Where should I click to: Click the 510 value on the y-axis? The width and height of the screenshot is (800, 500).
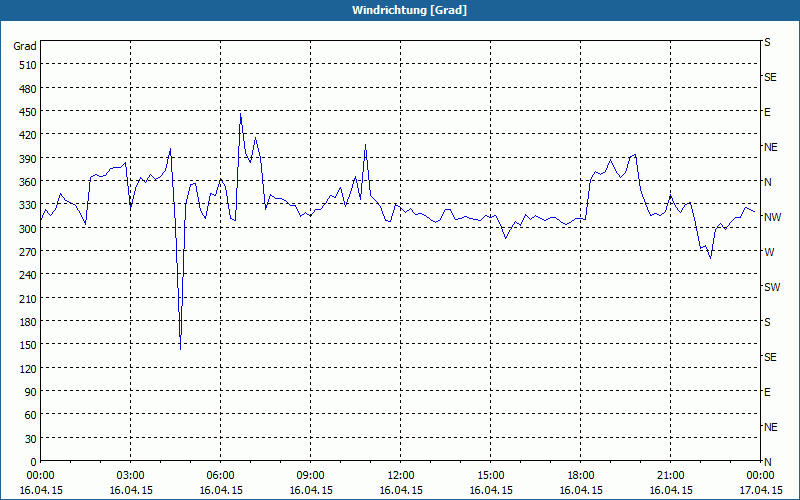(29, 65)
